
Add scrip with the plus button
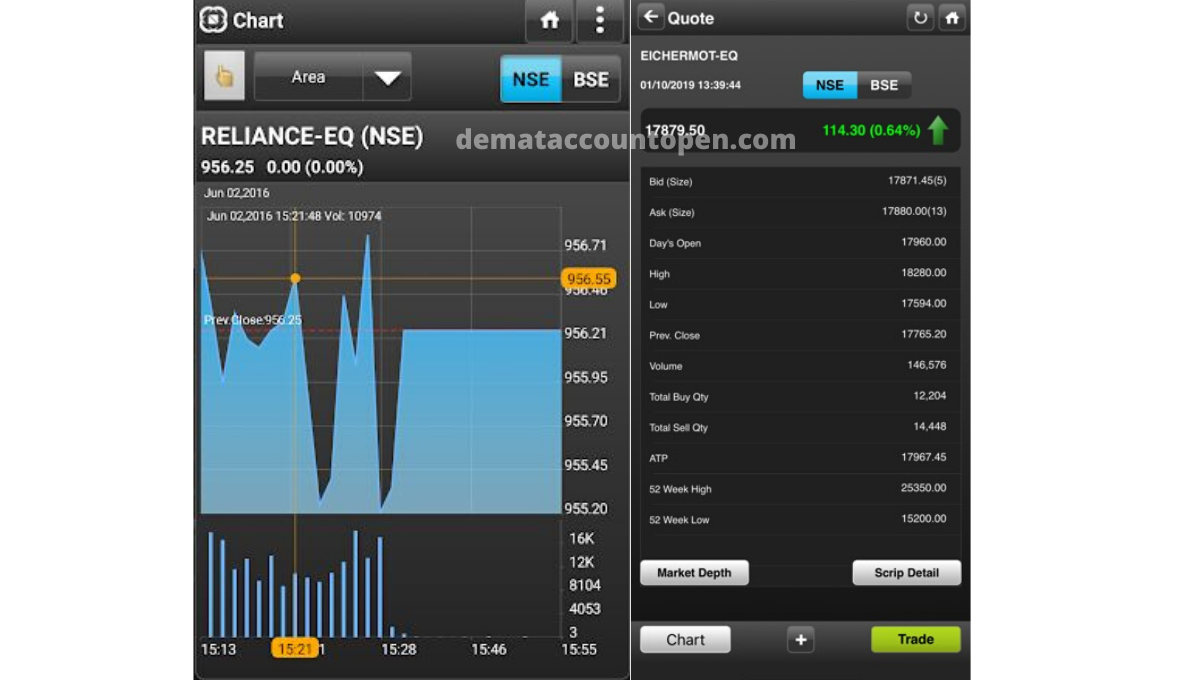(x=800, y=640)
